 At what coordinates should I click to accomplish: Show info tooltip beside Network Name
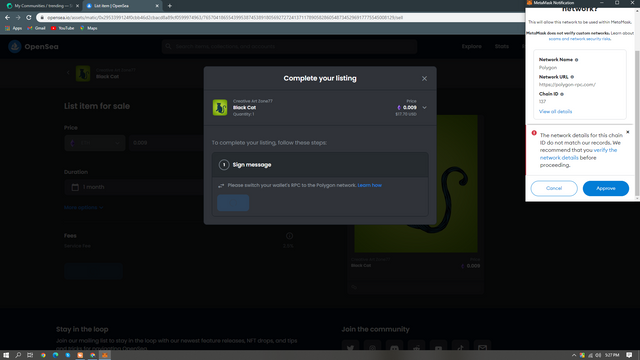tap(576, 60)
